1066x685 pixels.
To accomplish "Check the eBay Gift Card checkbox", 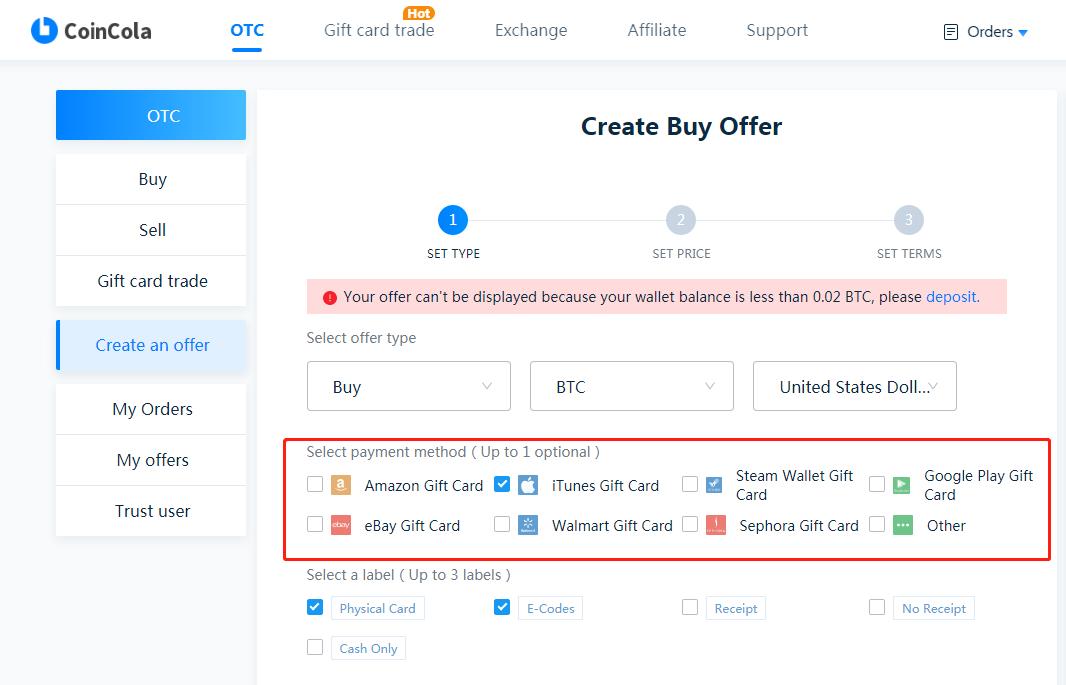I will click(x=315, y=524).
